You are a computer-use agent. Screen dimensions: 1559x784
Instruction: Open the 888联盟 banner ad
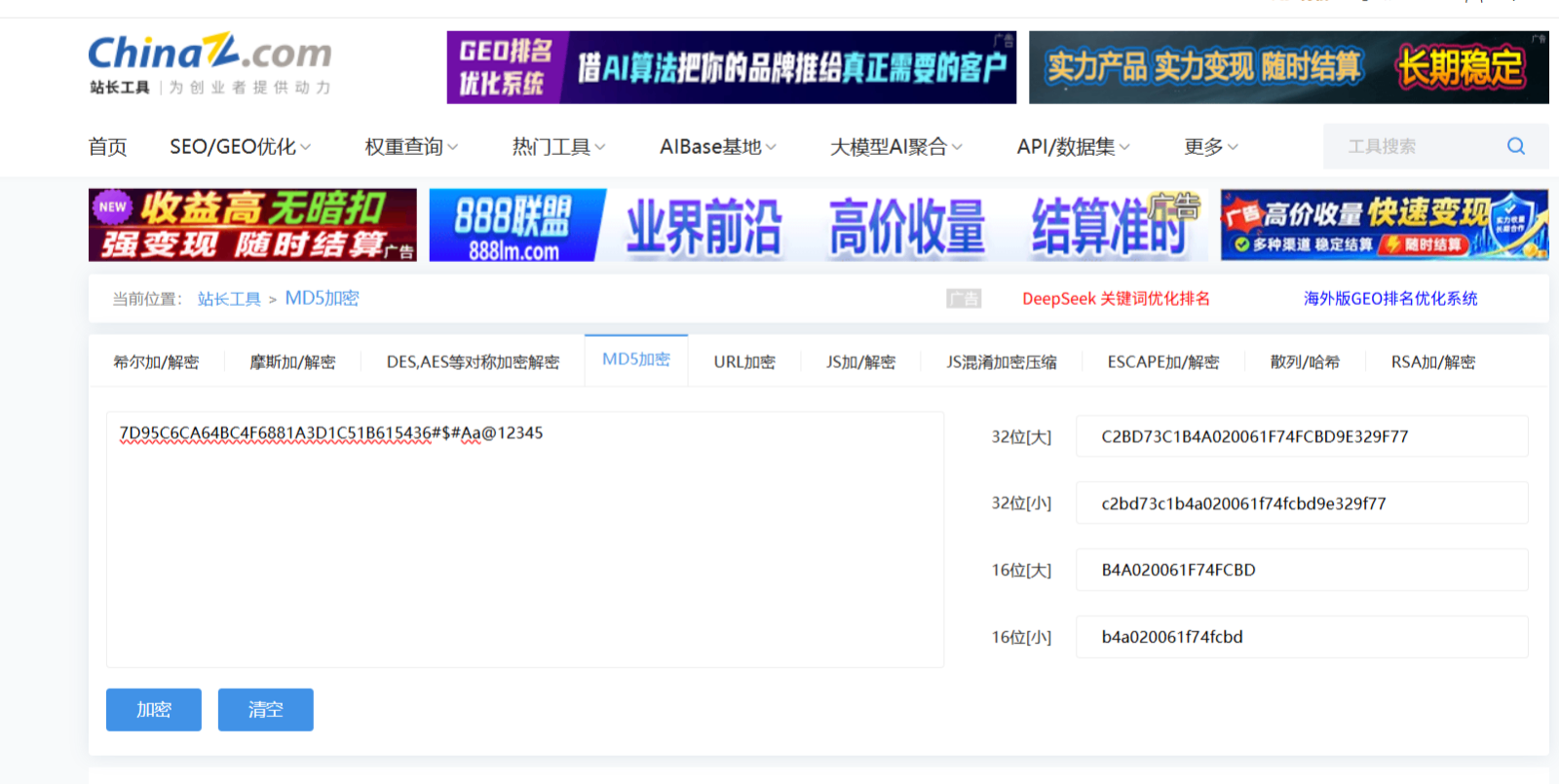[818, 225]
